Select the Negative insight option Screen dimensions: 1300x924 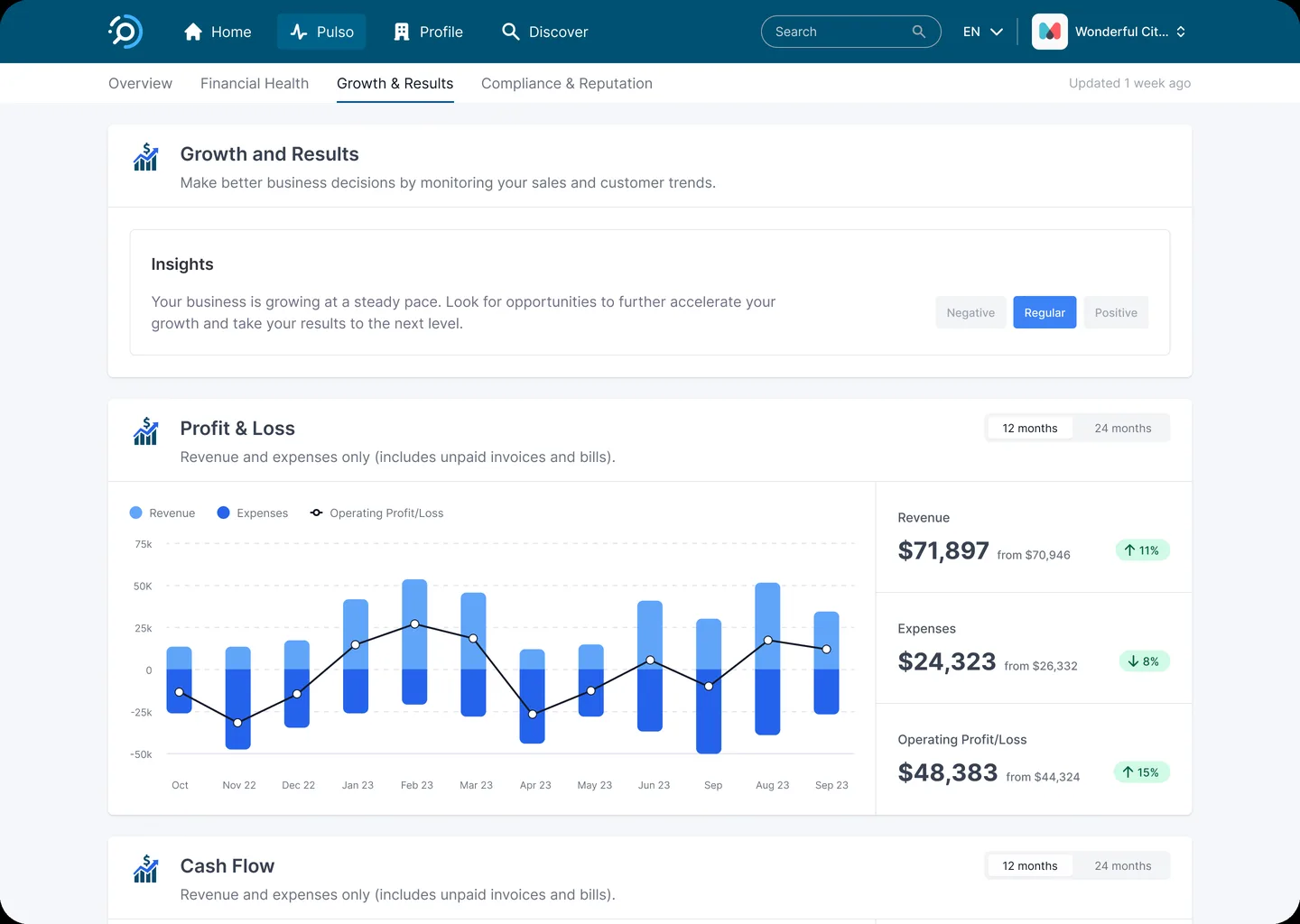(970, 312)
